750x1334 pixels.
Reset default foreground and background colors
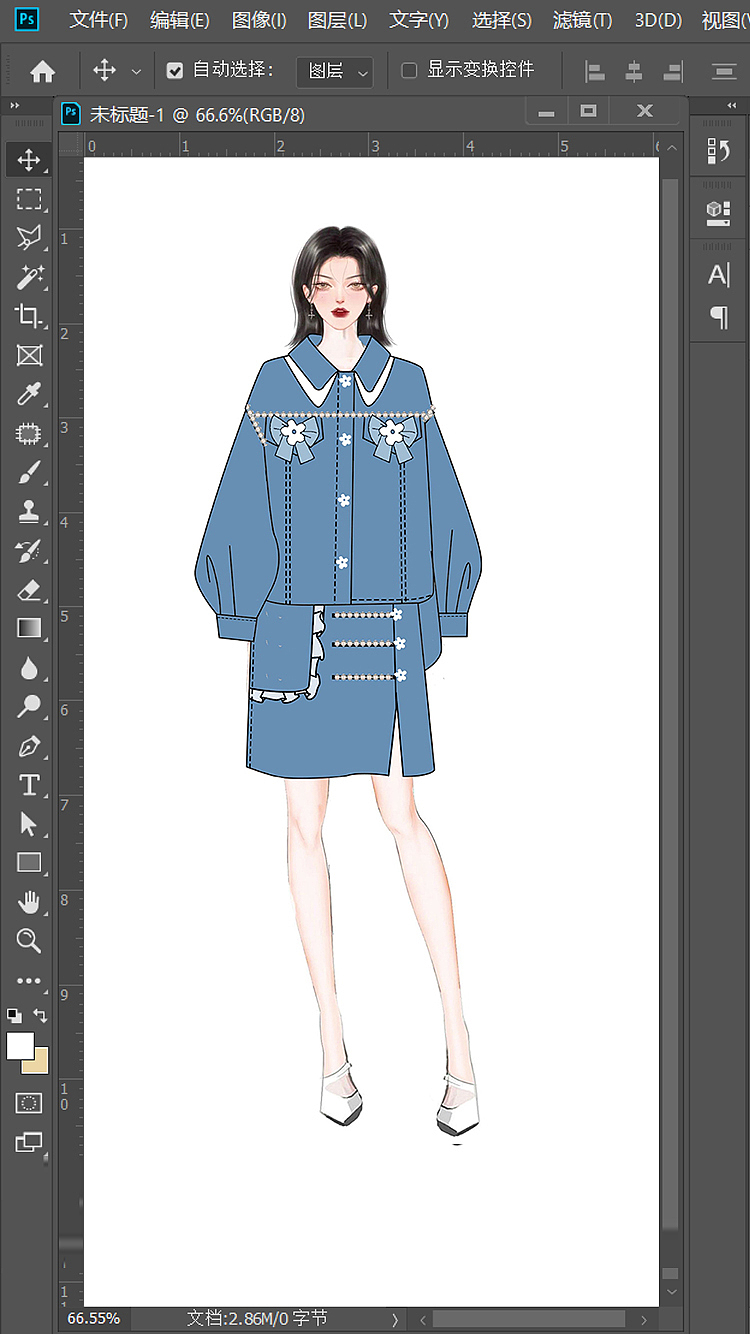tap(14, 1015)
